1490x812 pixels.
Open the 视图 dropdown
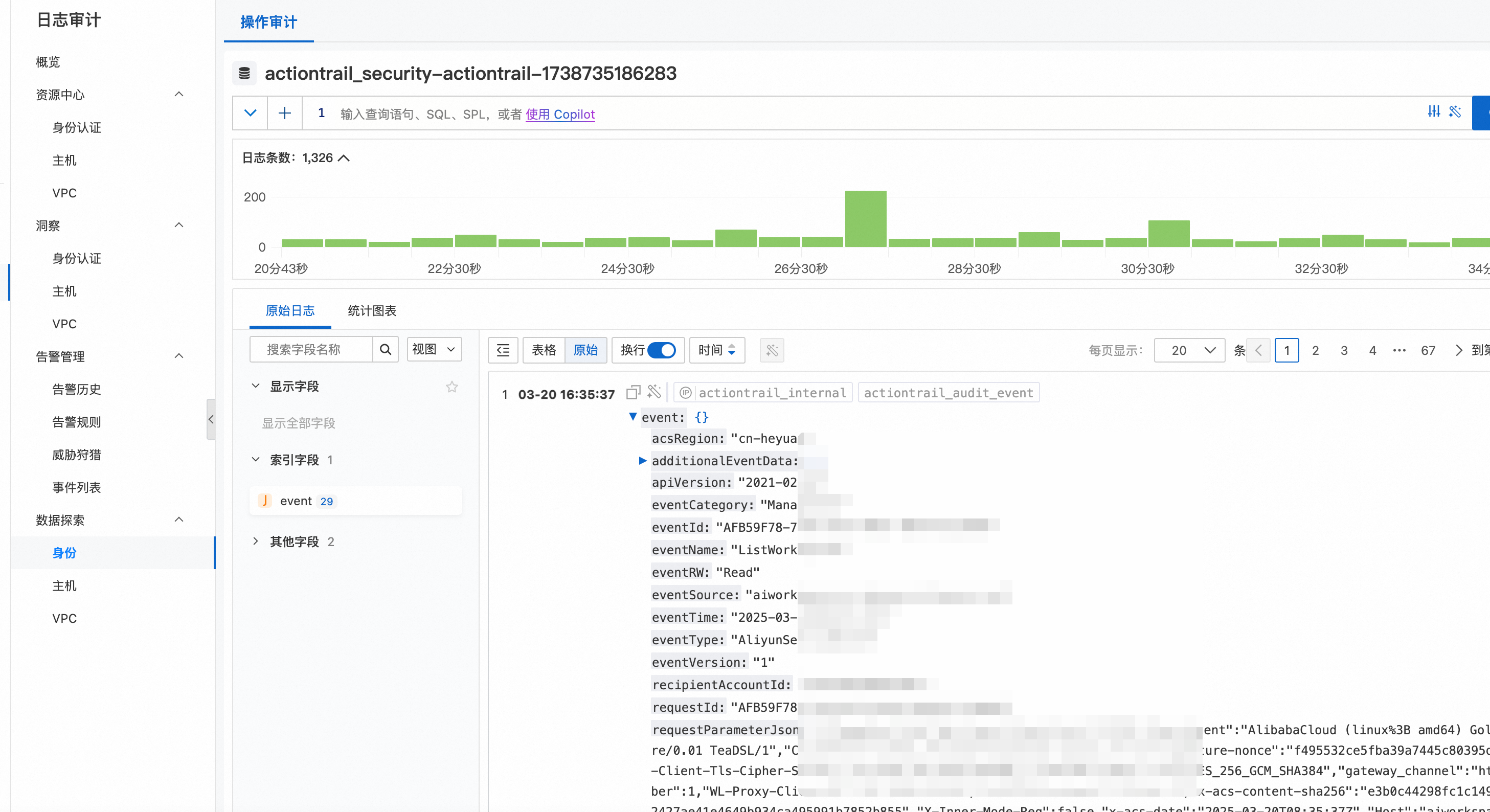point(434,349)
